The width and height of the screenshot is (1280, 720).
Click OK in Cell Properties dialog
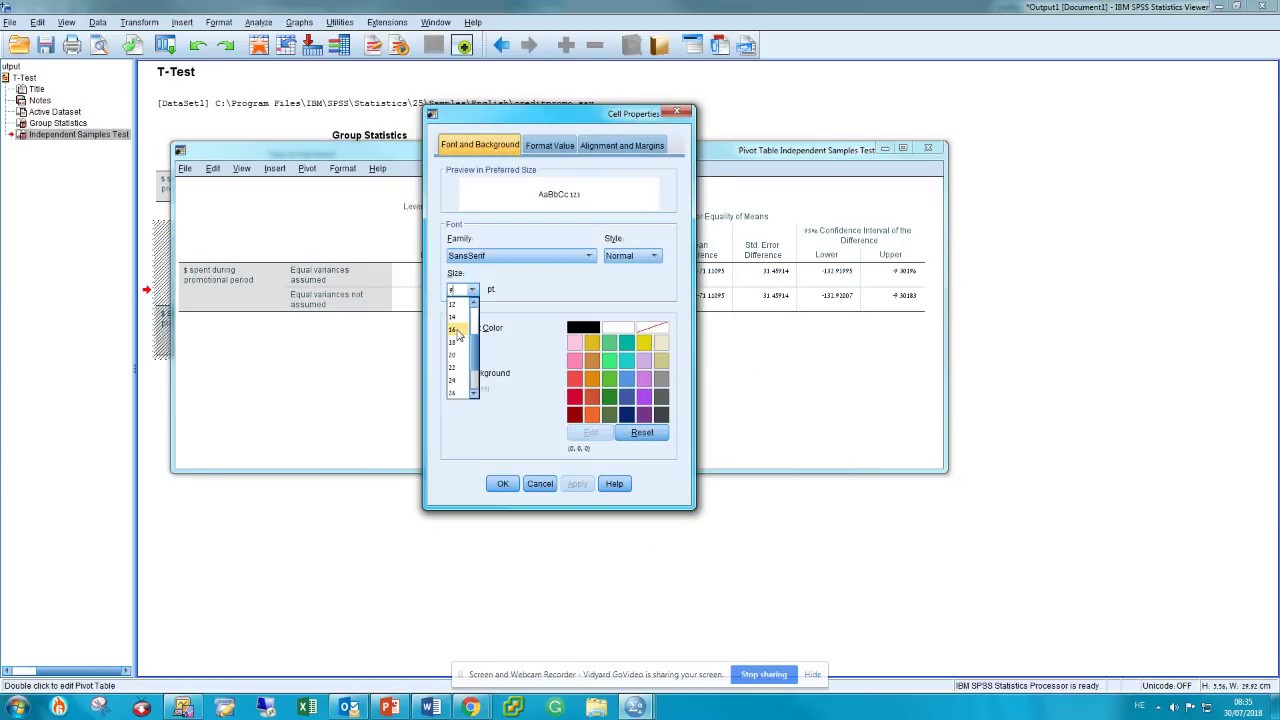(x=503, y=484)
